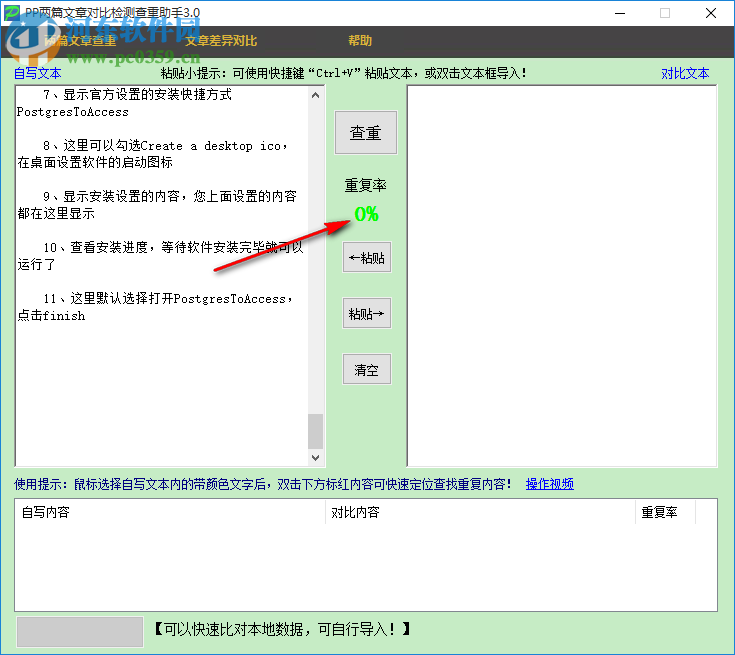Switch to 文章差异对比 tab

coord(221,41)
